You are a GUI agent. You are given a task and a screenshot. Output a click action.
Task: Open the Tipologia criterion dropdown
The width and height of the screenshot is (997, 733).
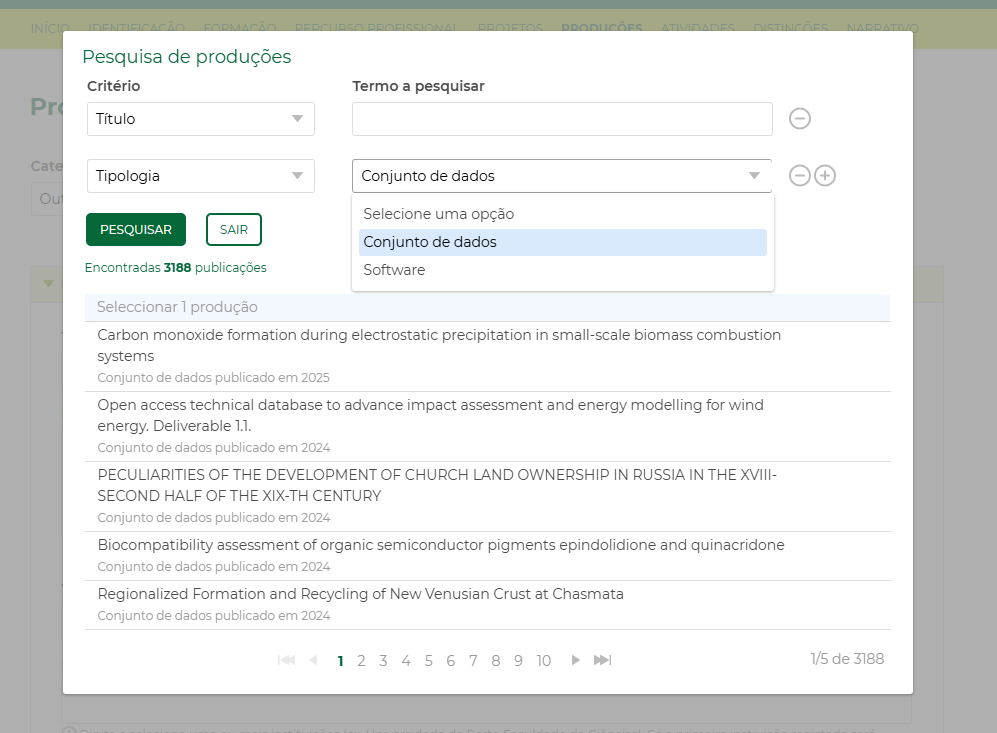(x=201, y=176)
